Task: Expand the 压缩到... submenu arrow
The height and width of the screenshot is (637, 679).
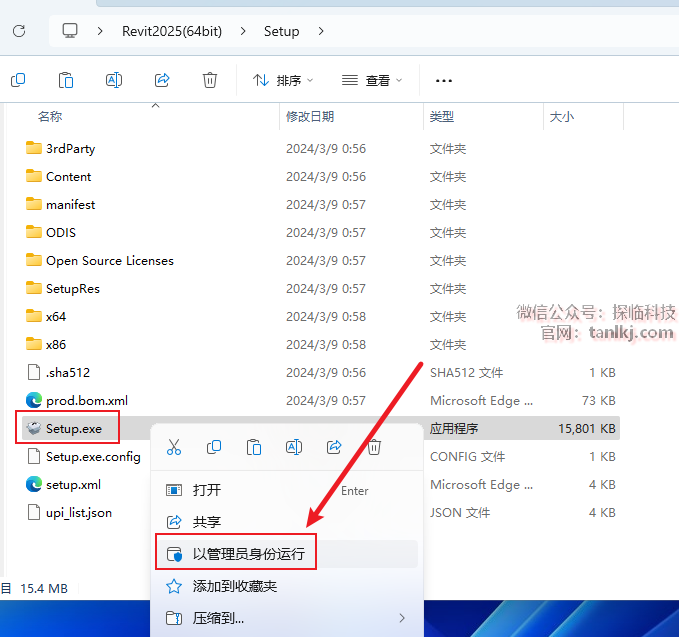Action: pyautogui.click(x=402, y=618)
